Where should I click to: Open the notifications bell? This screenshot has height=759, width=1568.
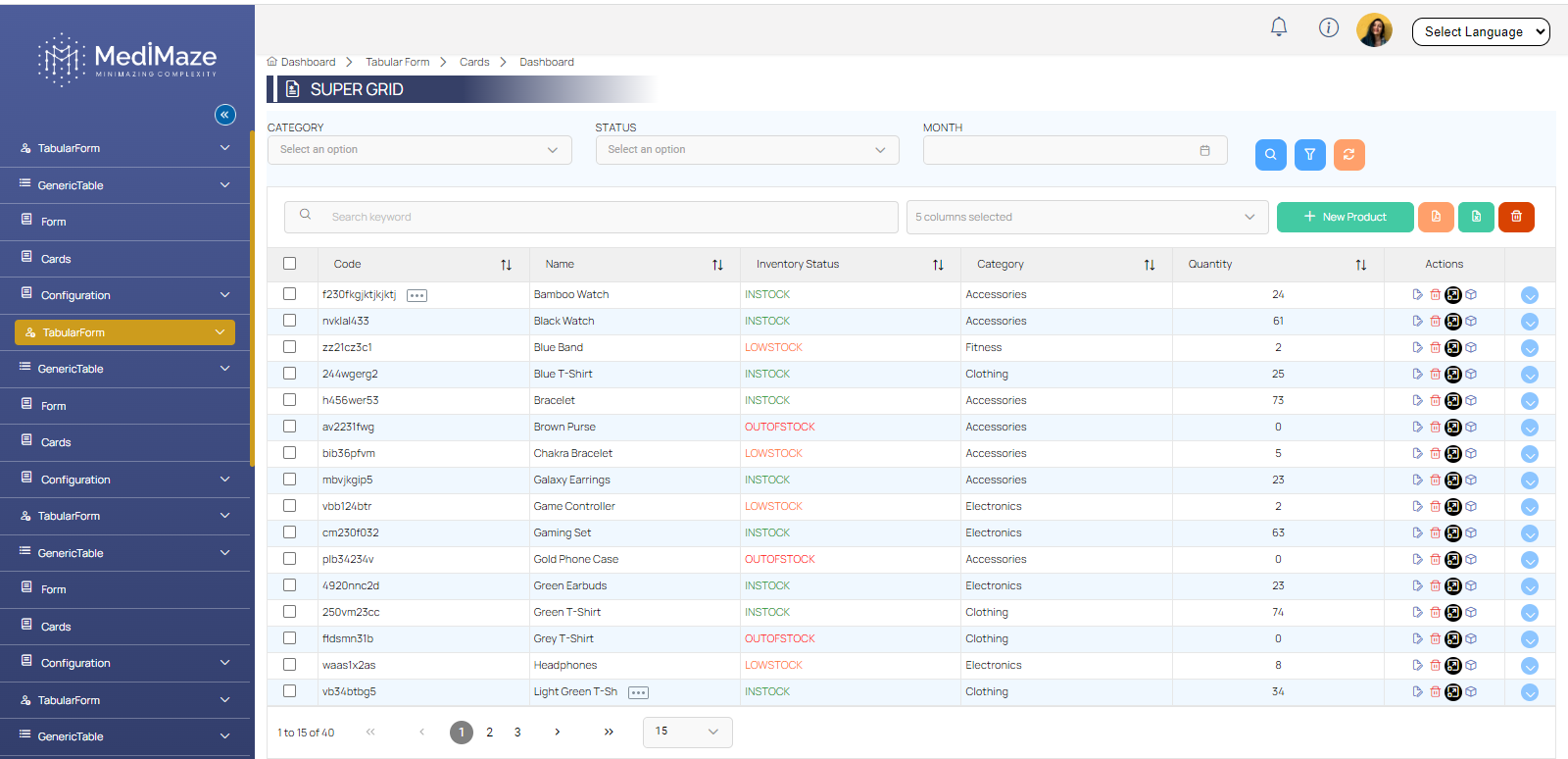(1279, 27)
